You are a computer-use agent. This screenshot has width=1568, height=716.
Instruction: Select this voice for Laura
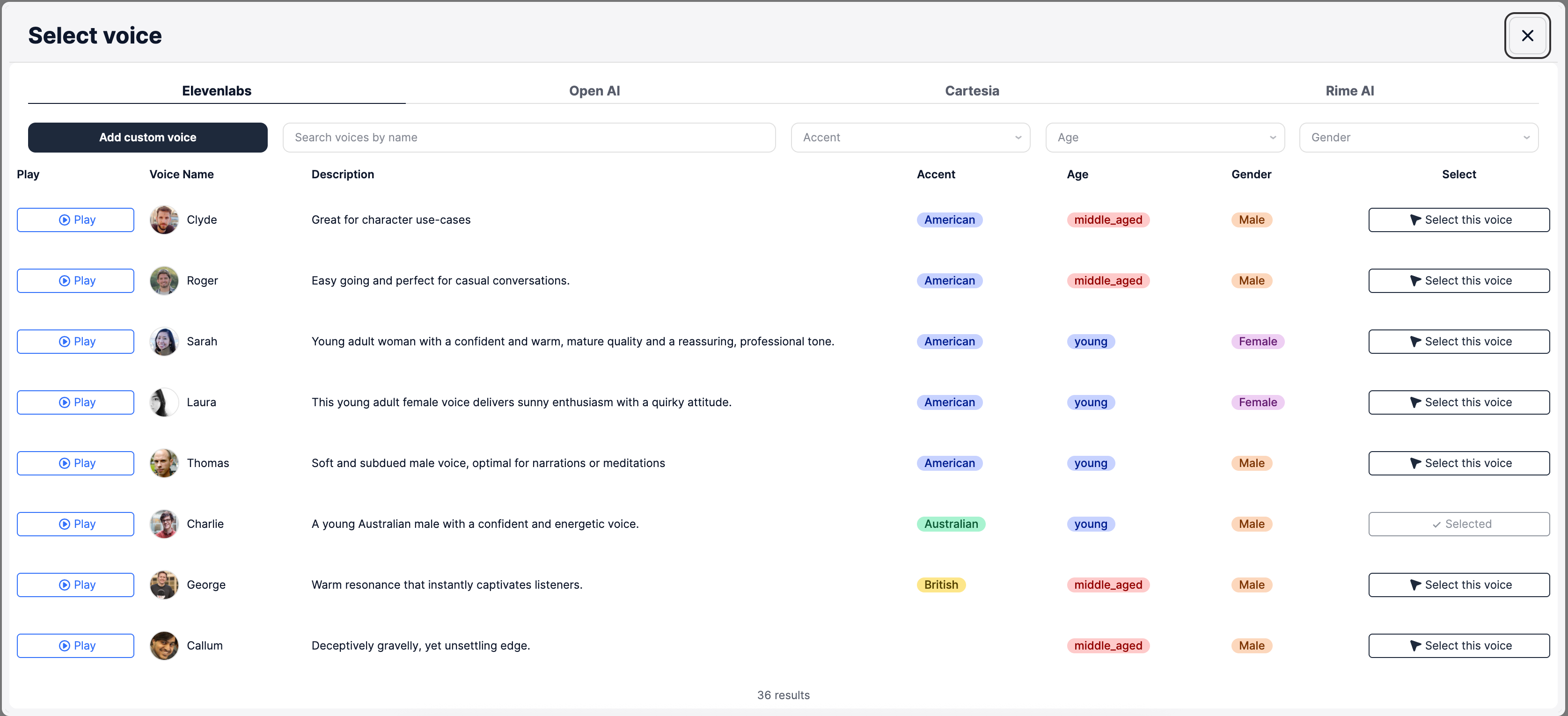coord(1459,402)
